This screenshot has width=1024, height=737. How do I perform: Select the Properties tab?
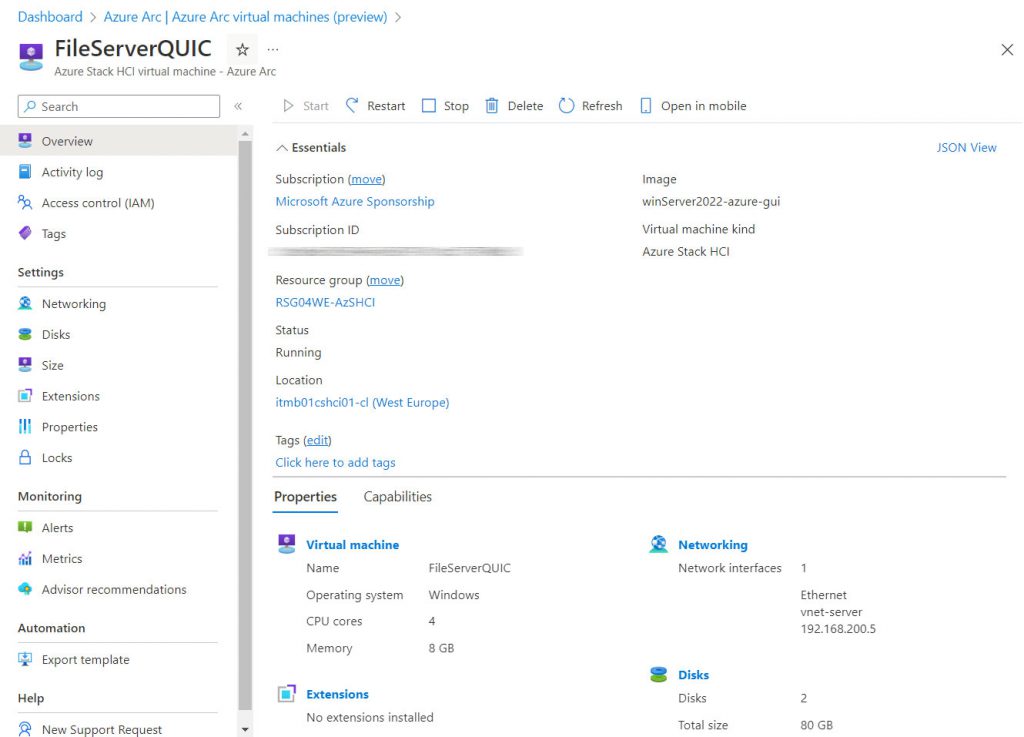pyautogui.click(x=305, y=496)
